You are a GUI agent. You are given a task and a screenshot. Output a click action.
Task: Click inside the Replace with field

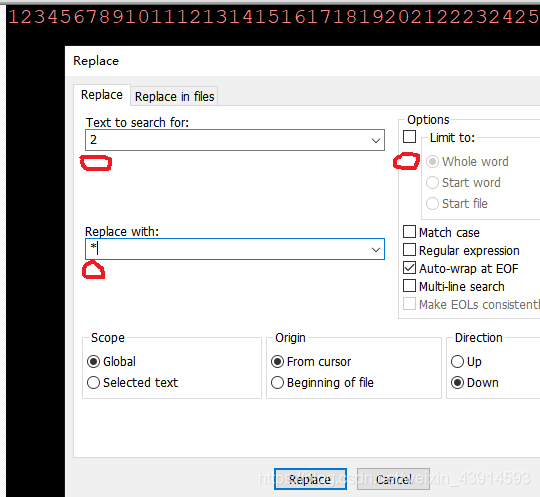pos(227,249)
